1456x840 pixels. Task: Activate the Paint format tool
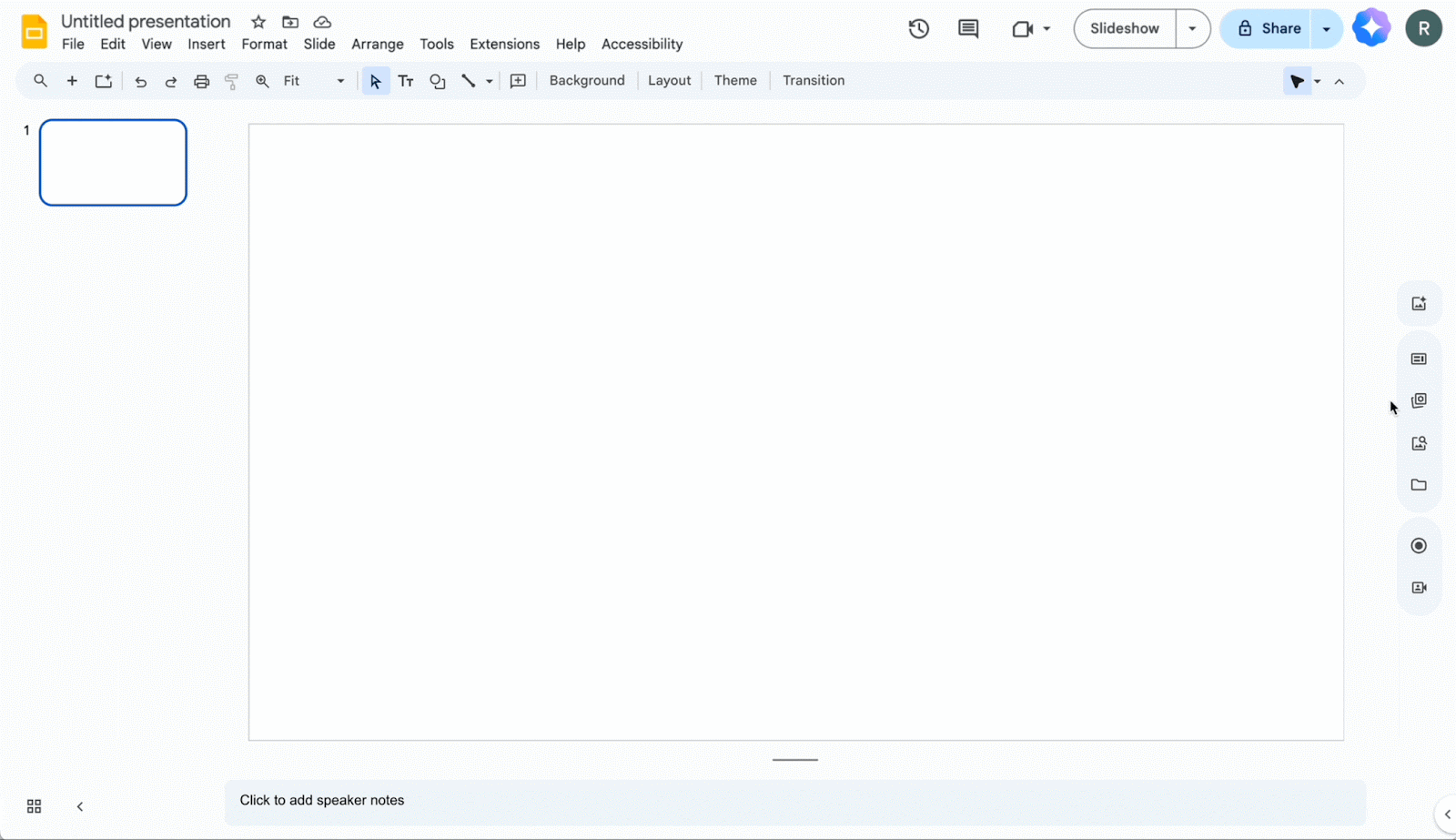(231, 80)
